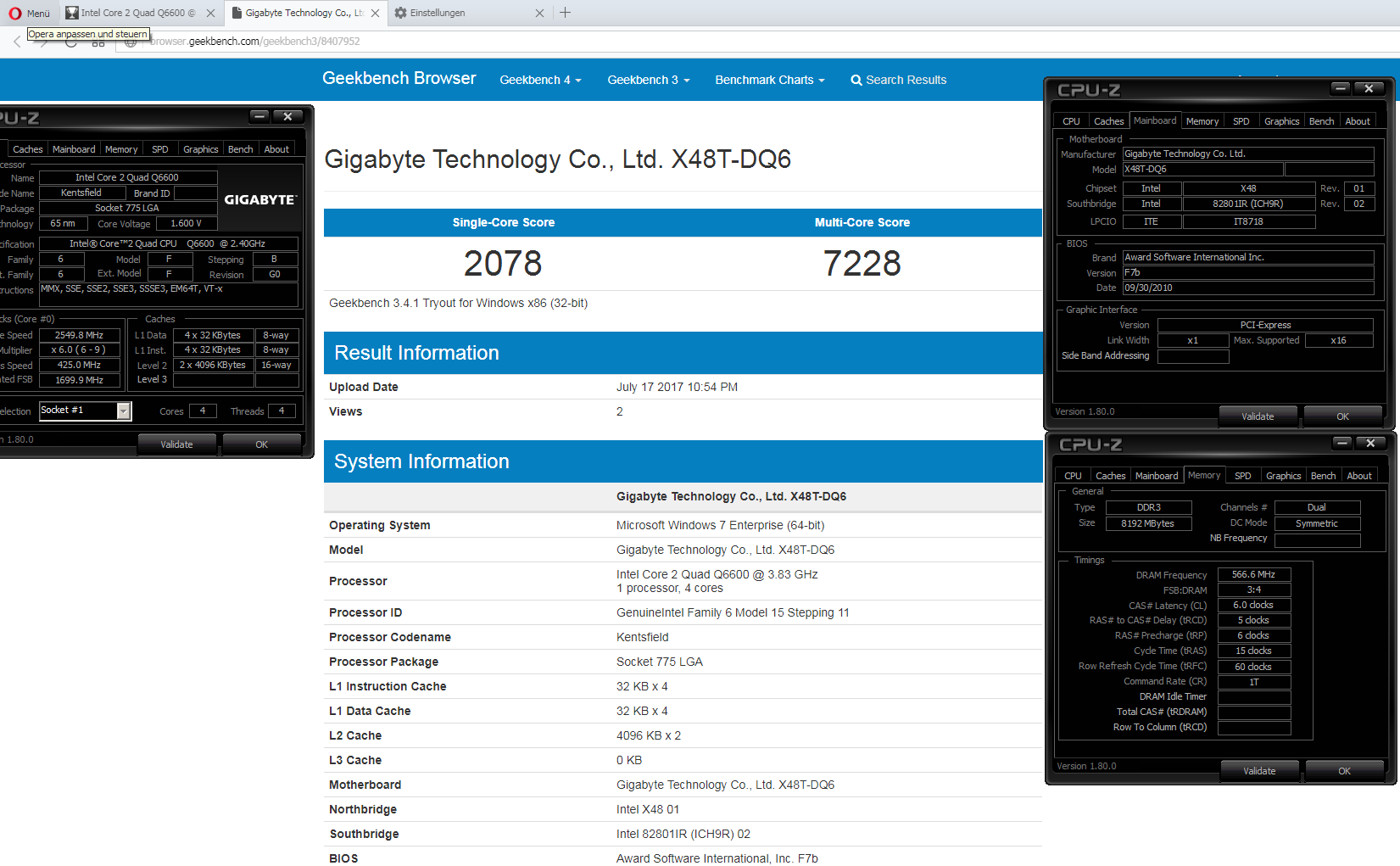This screenshot has width=1400, height=866.
Task: Click the Processor Codename Kentsfield value on page
Action: click(642, 637)
